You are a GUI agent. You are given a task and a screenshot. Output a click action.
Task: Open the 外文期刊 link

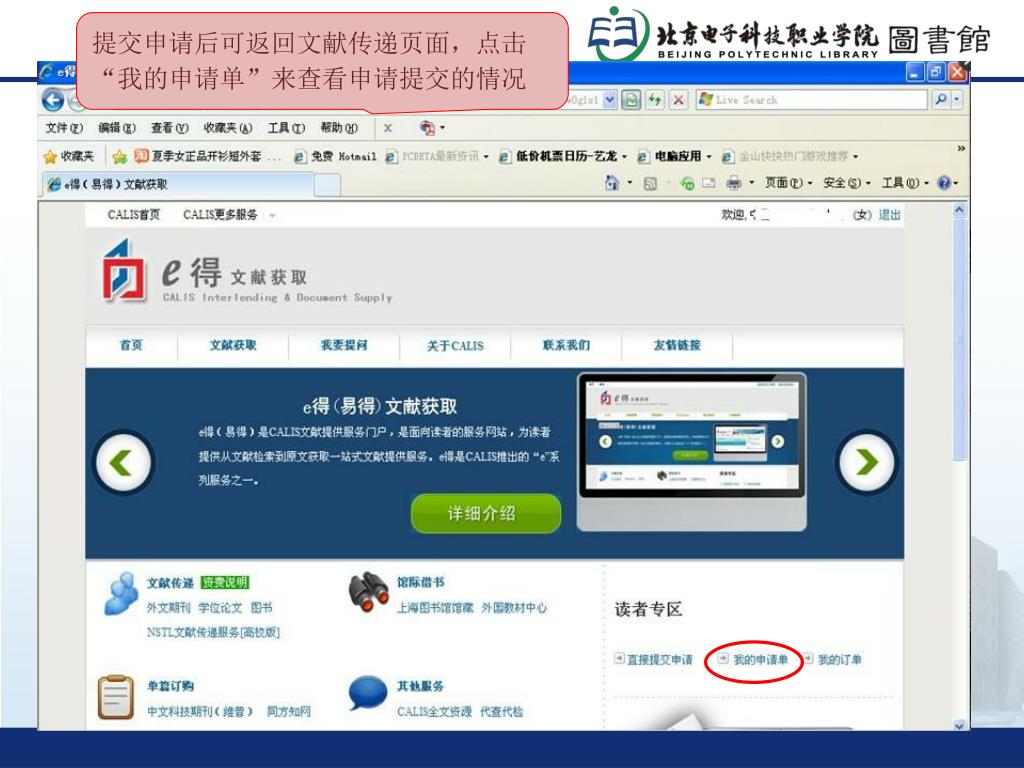168,608
